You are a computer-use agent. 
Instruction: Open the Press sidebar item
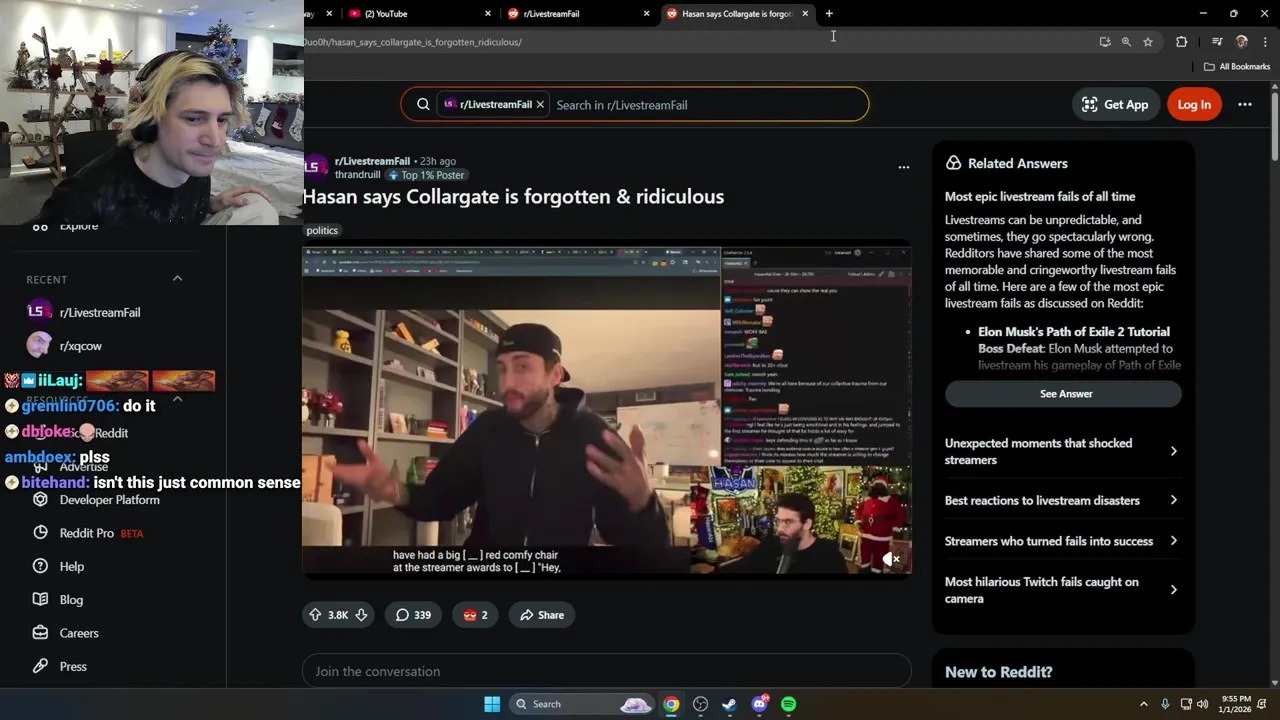[x=72, y=666]
